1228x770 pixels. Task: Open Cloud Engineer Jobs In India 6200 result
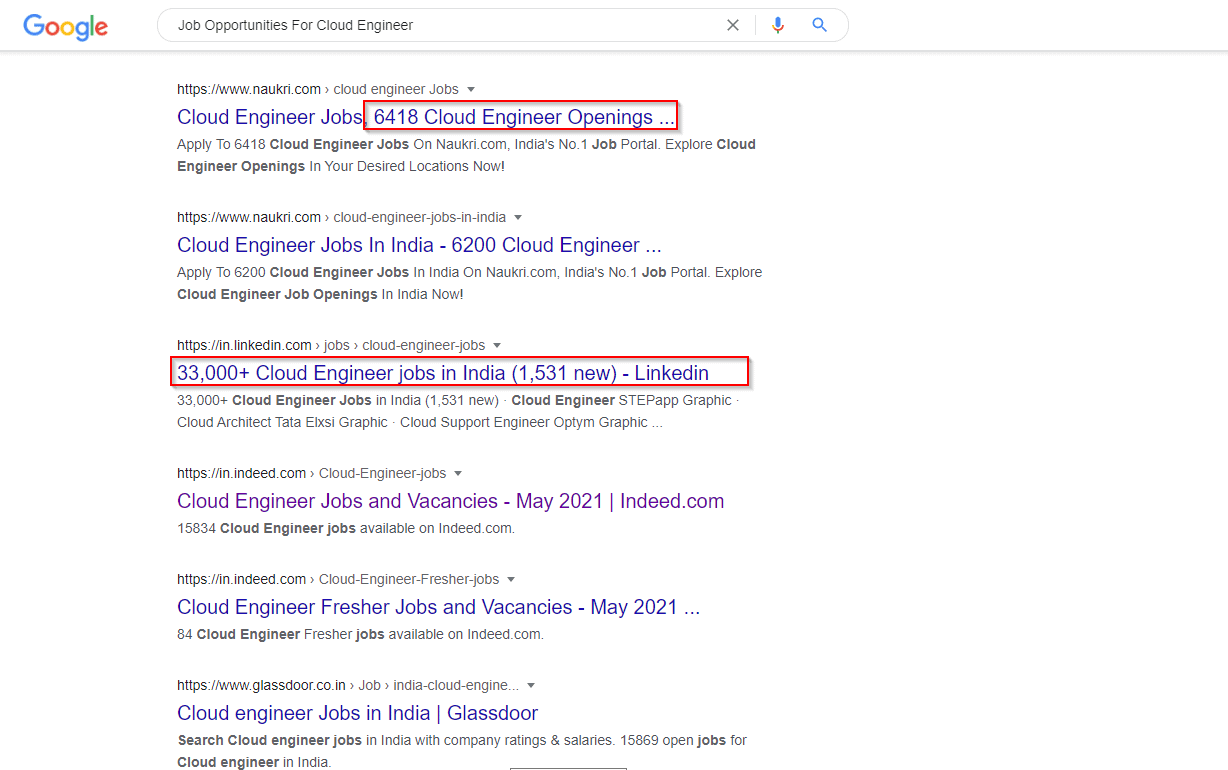(x=418, y=245)
